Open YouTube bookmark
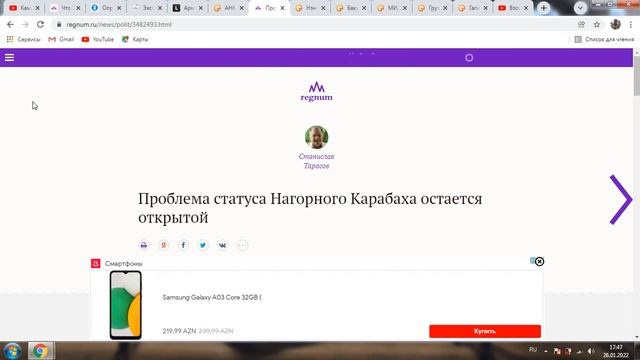The image size is (640, 360). (98, 39)
